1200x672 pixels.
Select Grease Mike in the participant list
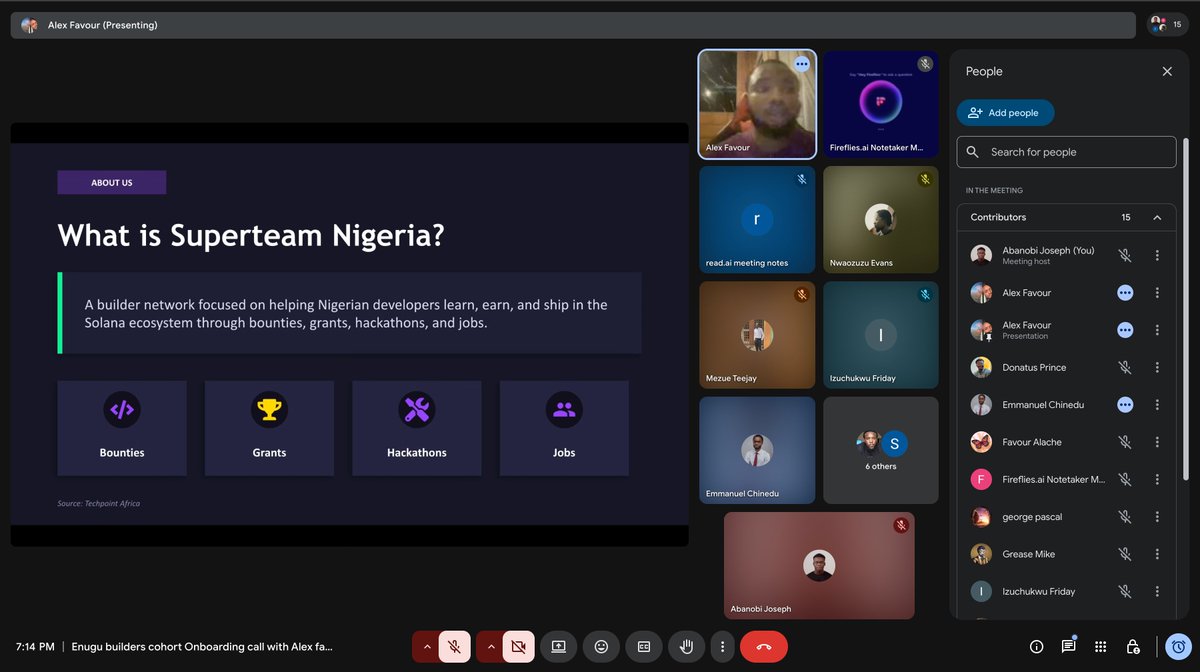pos(1066,554)
